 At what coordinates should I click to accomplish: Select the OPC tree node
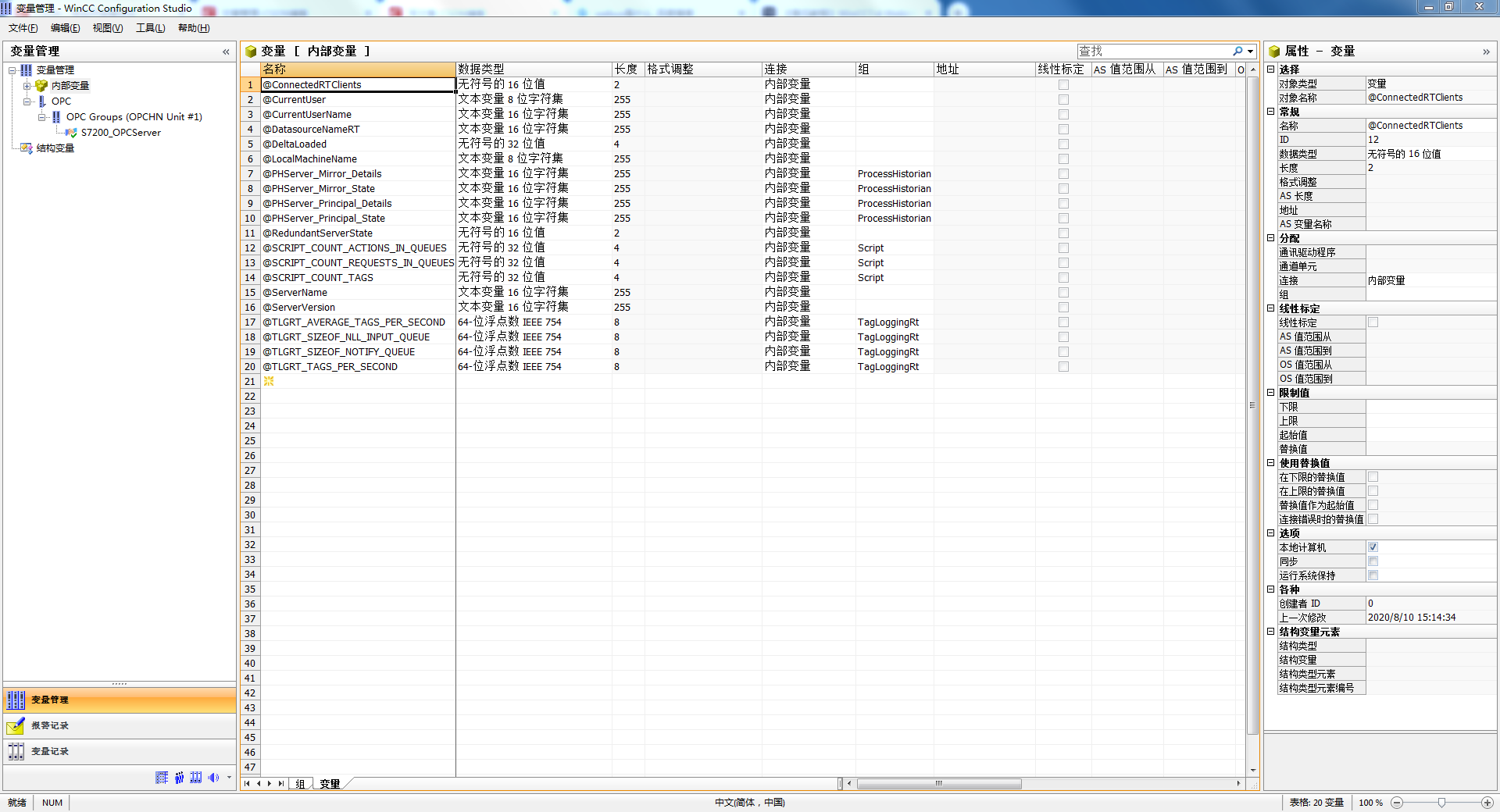click(61, 101)
